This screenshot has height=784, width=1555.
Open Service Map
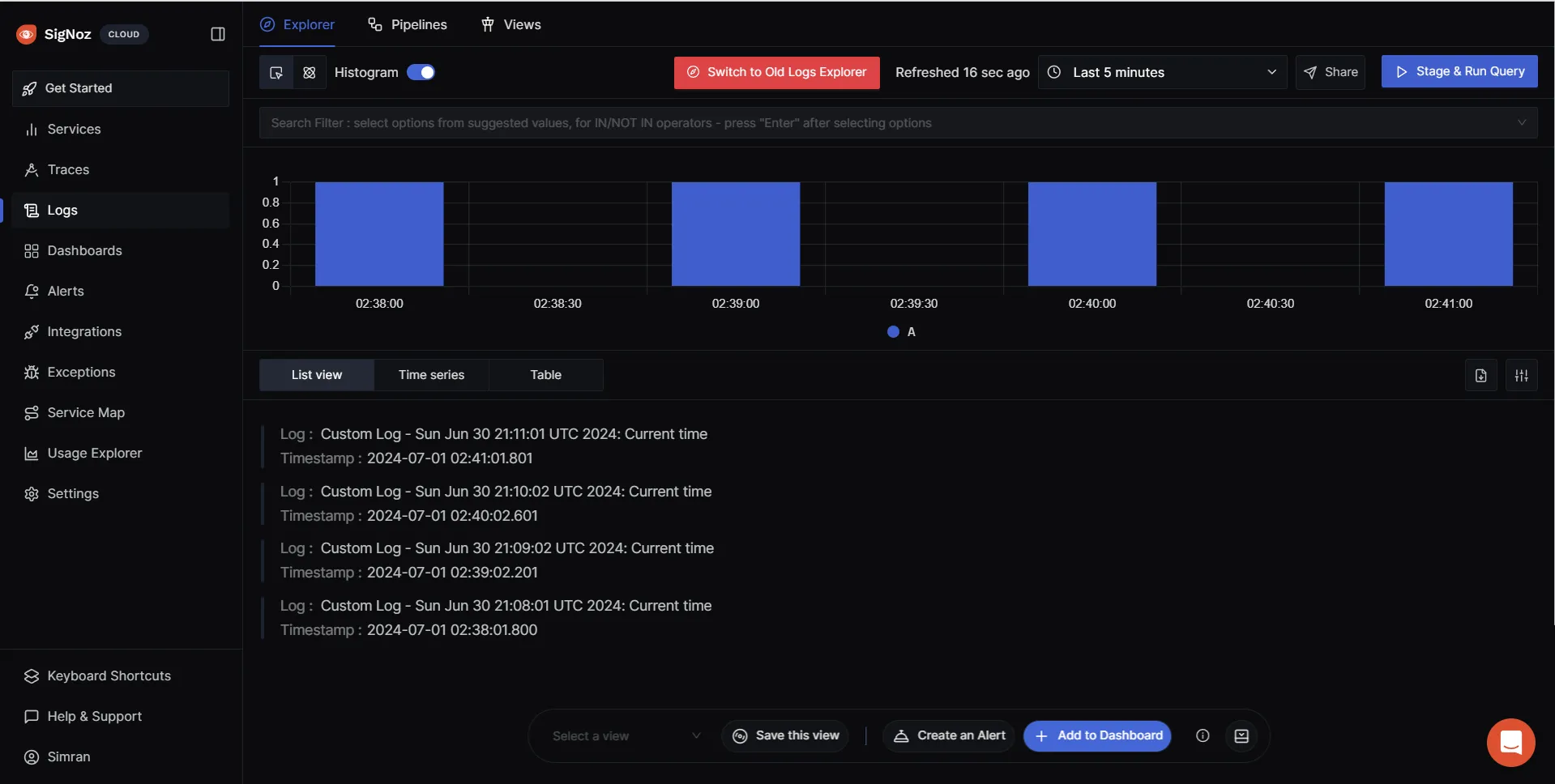pyautogui.click(x=121, y=412)
